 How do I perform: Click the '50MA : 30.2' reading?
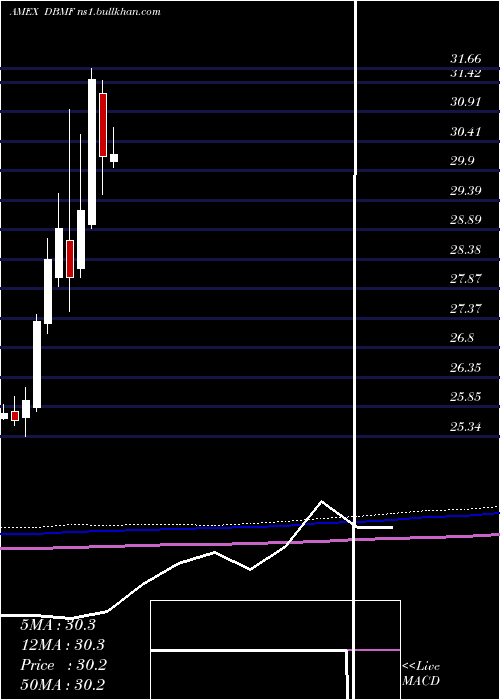(63, 684)
